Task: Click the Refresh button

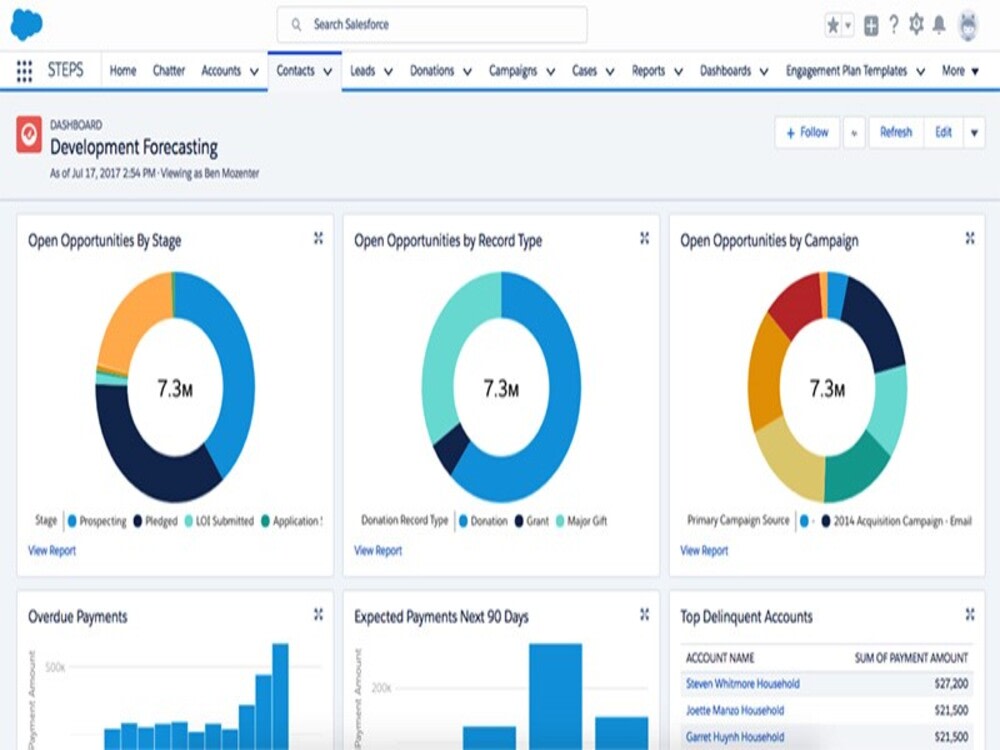Action: [895, 132]
